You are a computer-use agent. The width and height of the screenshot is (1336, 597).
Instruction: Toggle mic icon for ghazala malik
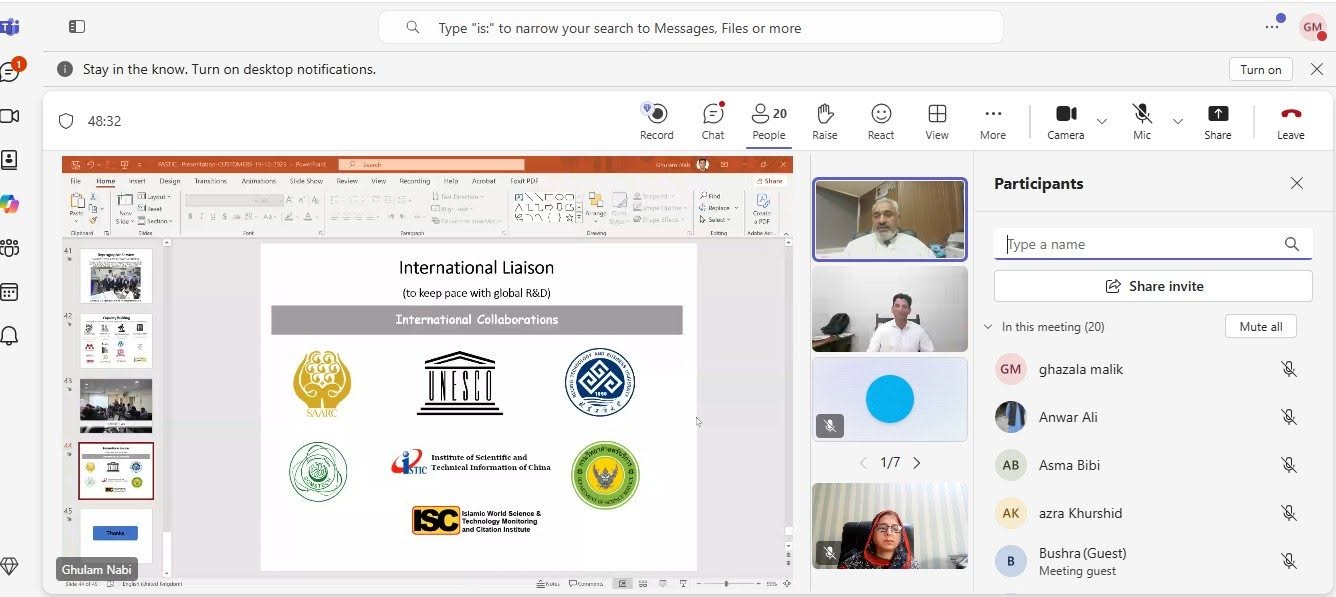click(x=1289, y=369)
